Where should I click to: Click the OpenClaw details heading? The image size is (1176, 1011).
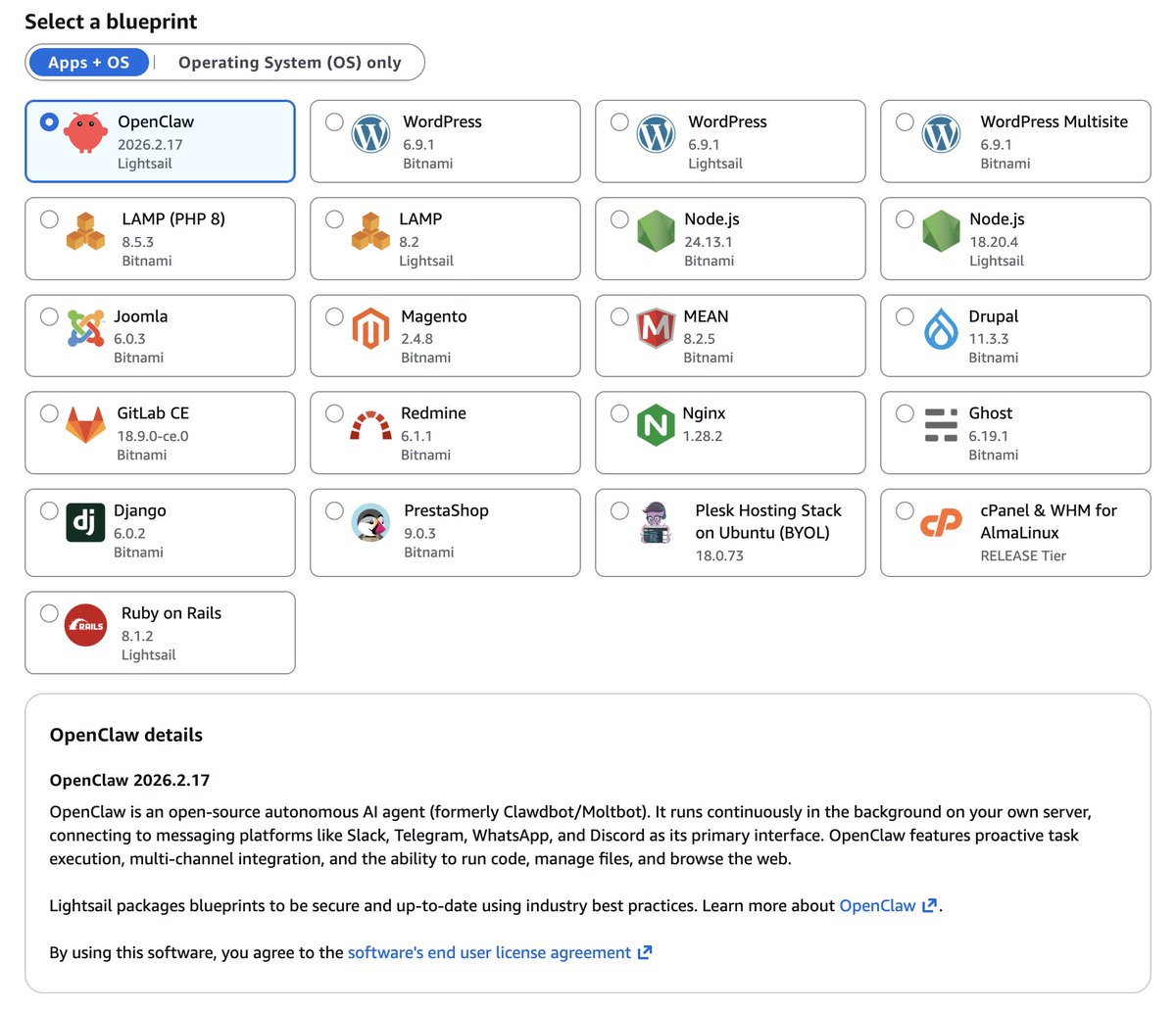126,735
